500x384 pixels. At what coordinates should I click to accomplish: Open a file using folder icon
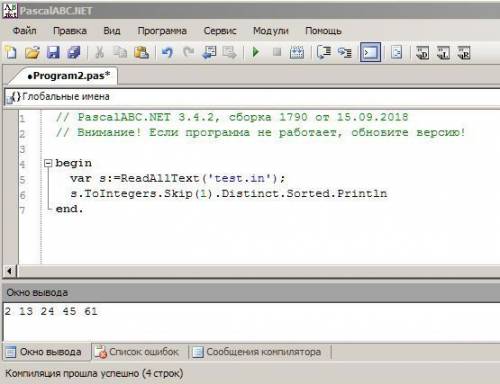(x=32, y=53)
